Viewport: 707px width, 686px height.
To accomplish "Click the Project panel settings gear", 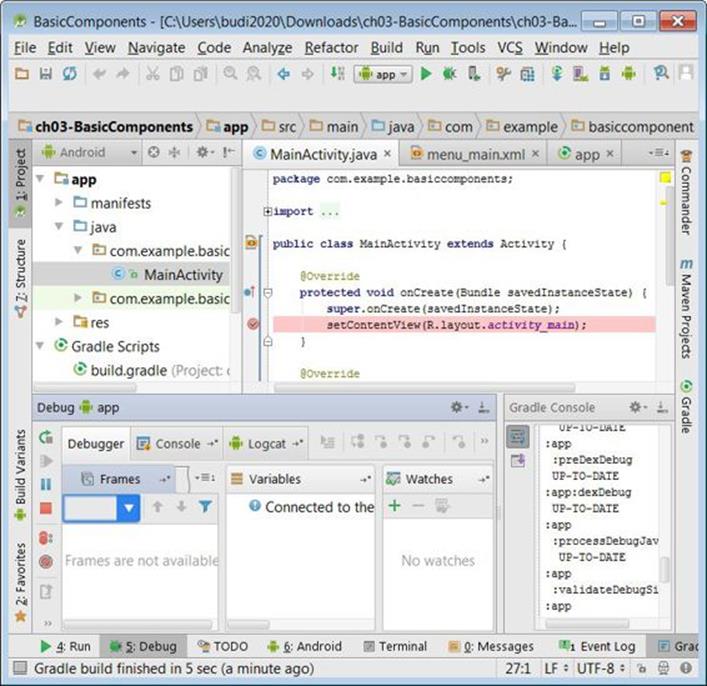I will pyautogui.click(x=204, y=152).
